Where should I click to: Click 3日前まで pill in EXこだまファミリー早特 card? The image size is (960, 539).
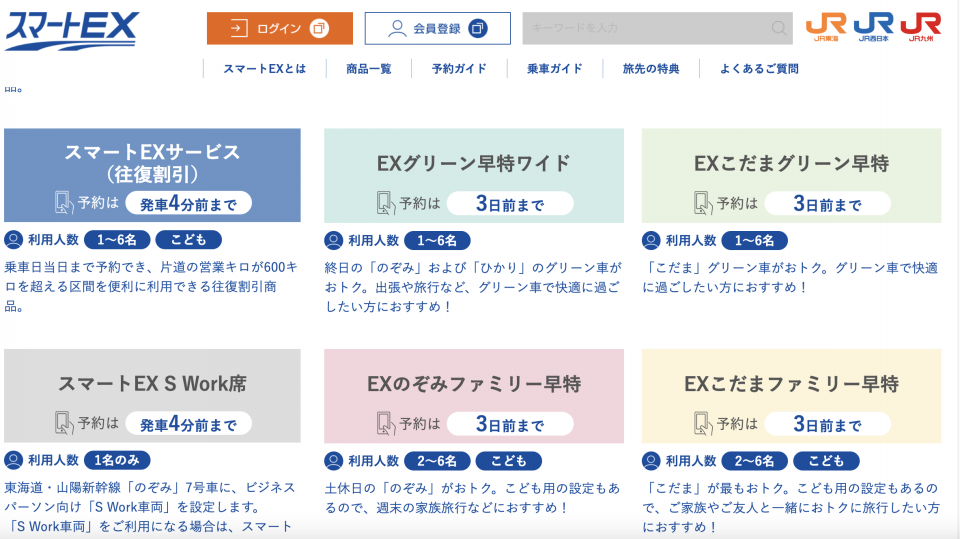828,424
